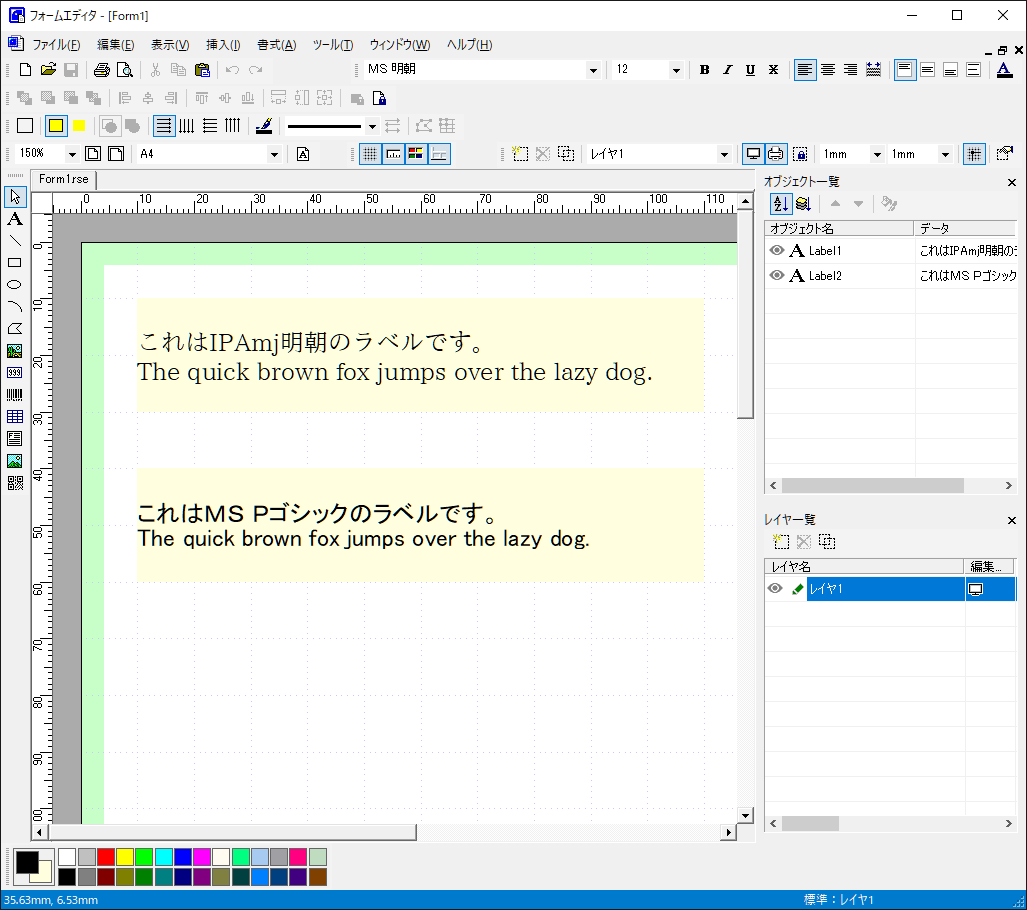Switch to the Form1.rse tab
The height and width of the screenshot is (910, 1027).
64,180
